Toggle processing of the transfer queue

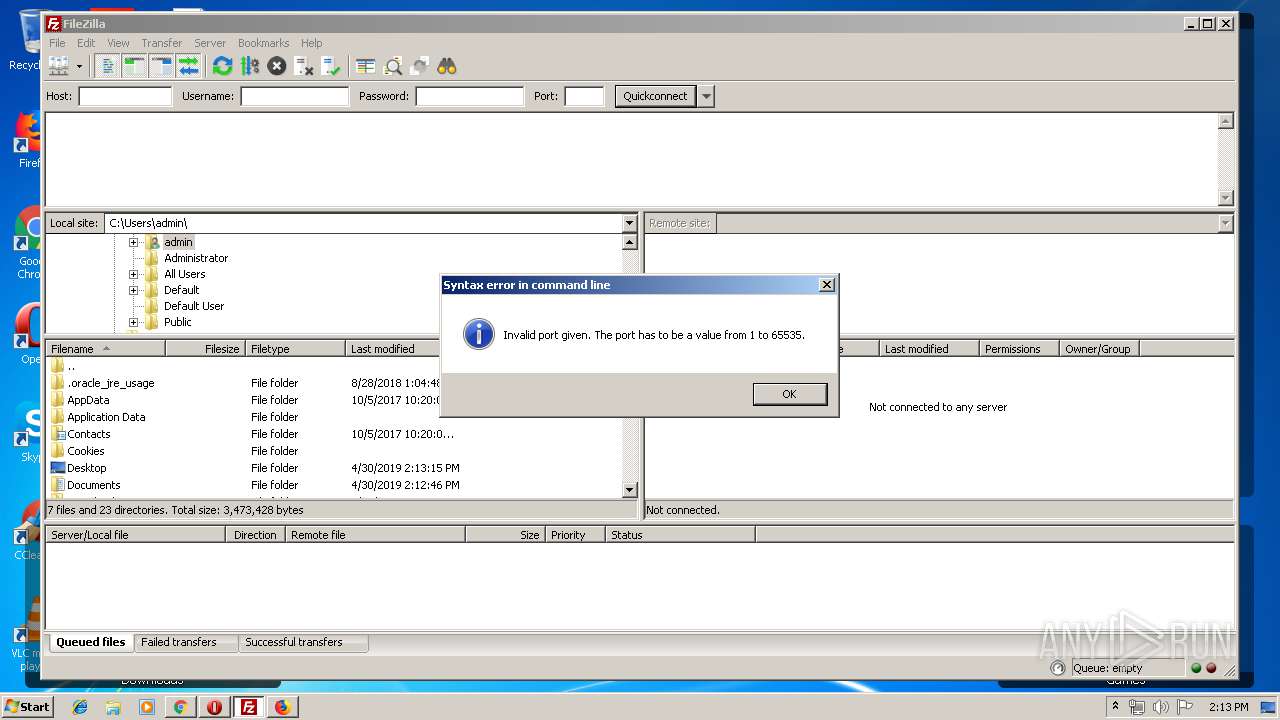[250, 66]
